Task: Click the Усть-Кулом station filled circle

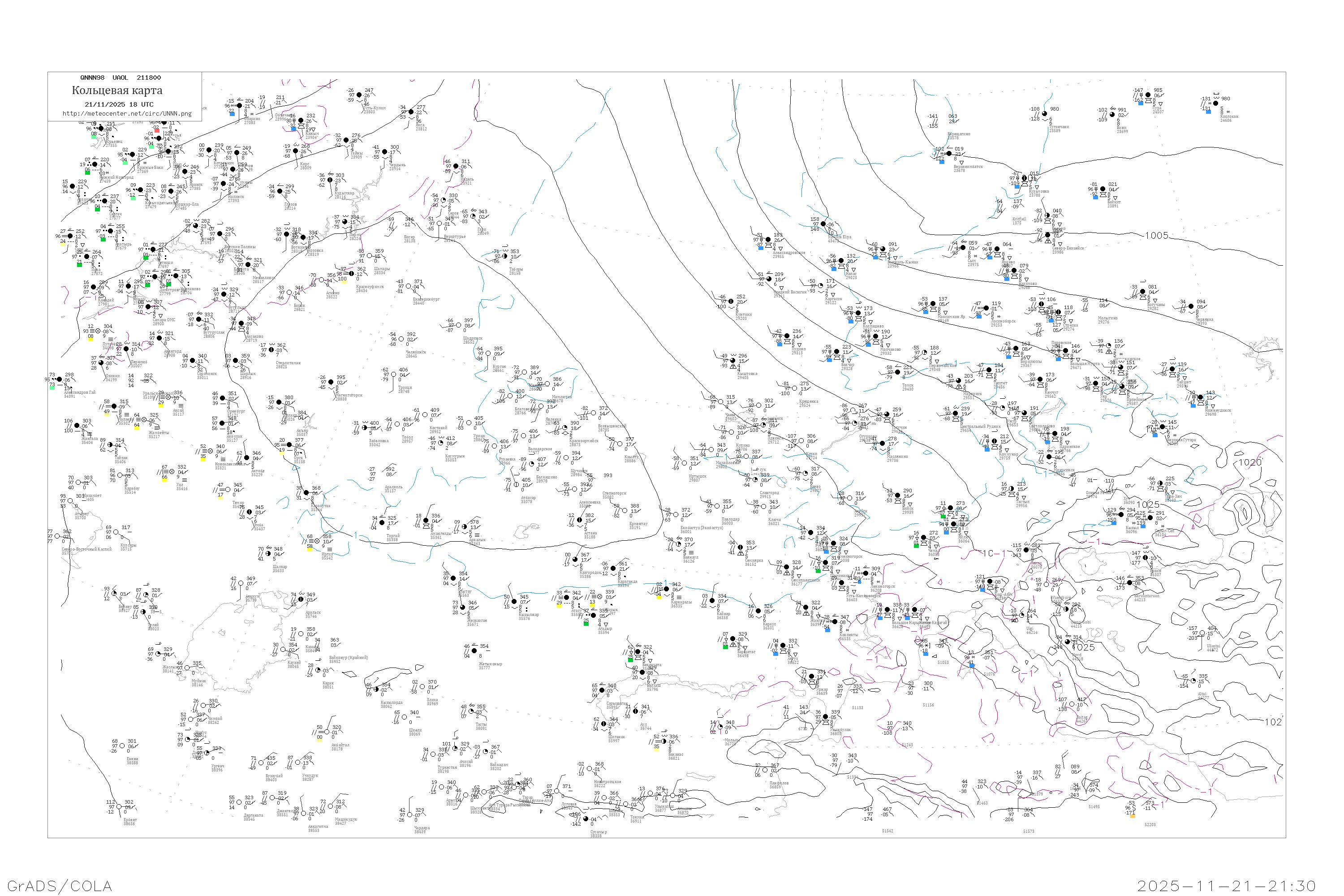Action: 359,95
